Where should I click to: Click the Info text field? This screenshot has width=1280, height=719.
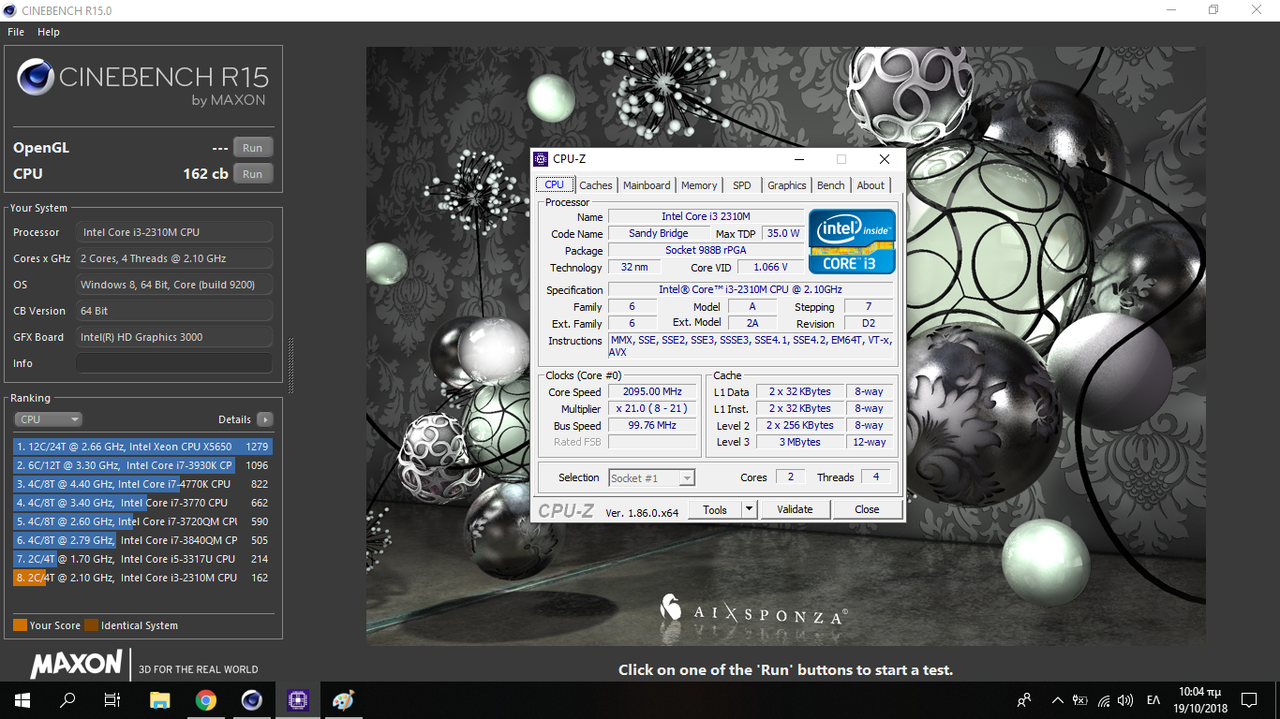[174, 363]
